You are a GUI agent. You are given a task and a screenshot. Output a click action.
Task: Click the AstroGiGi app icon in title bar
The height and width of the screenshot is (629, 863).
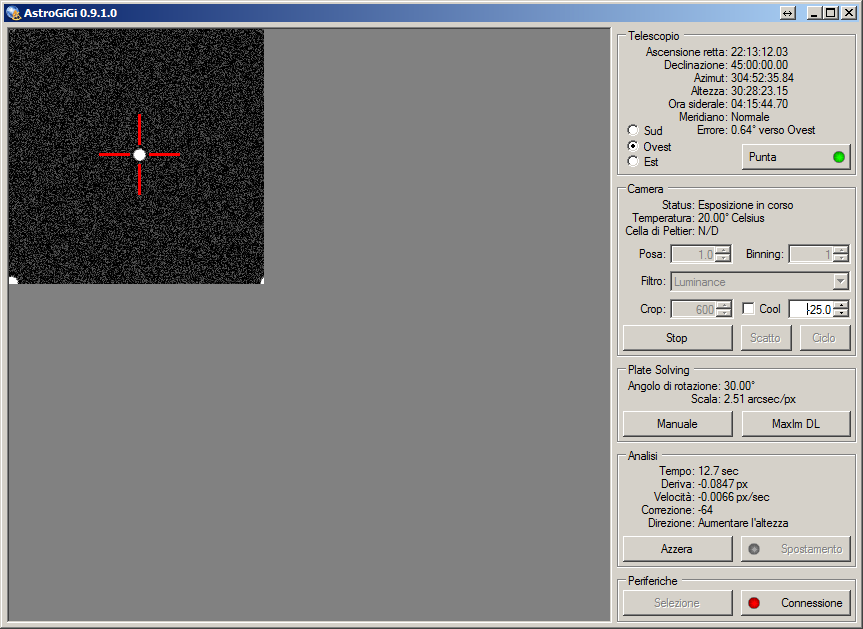click(x=13, y=13)
